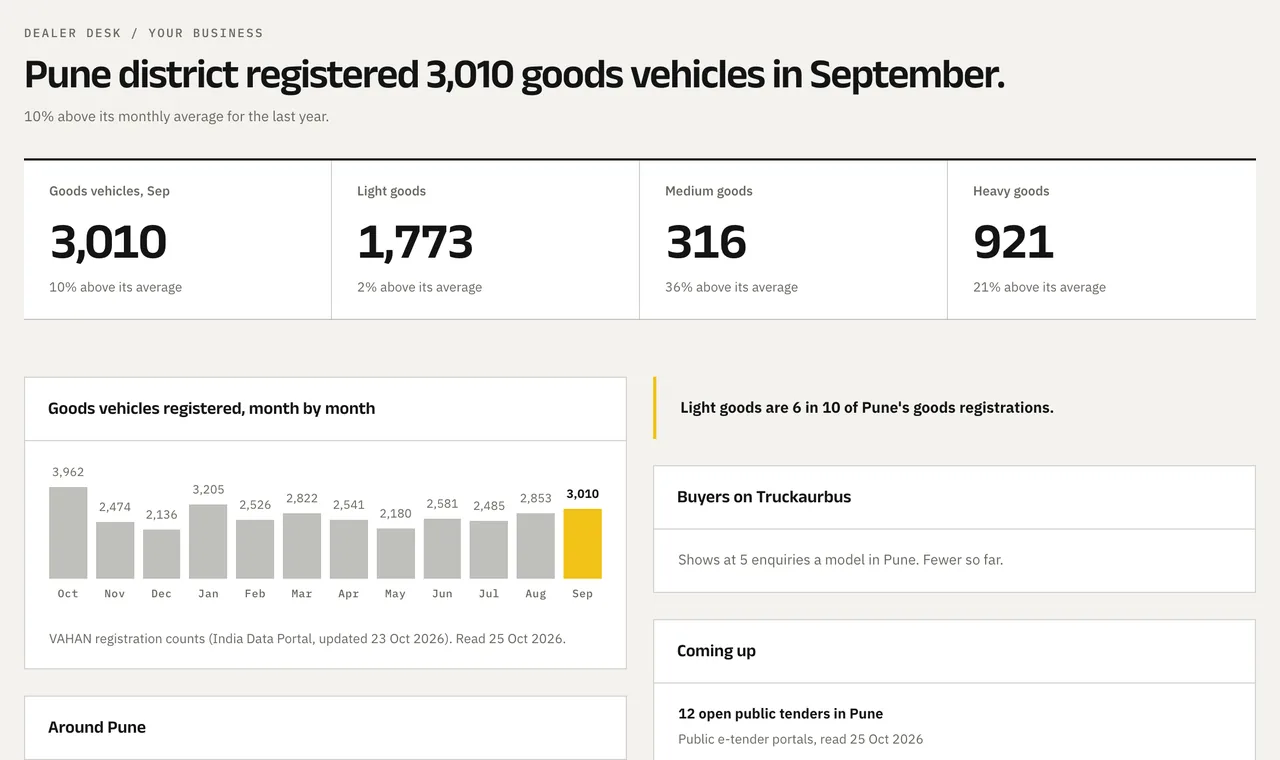Click the VAHAN registration counts source note
1280x760 pixels.
point(307,638)
